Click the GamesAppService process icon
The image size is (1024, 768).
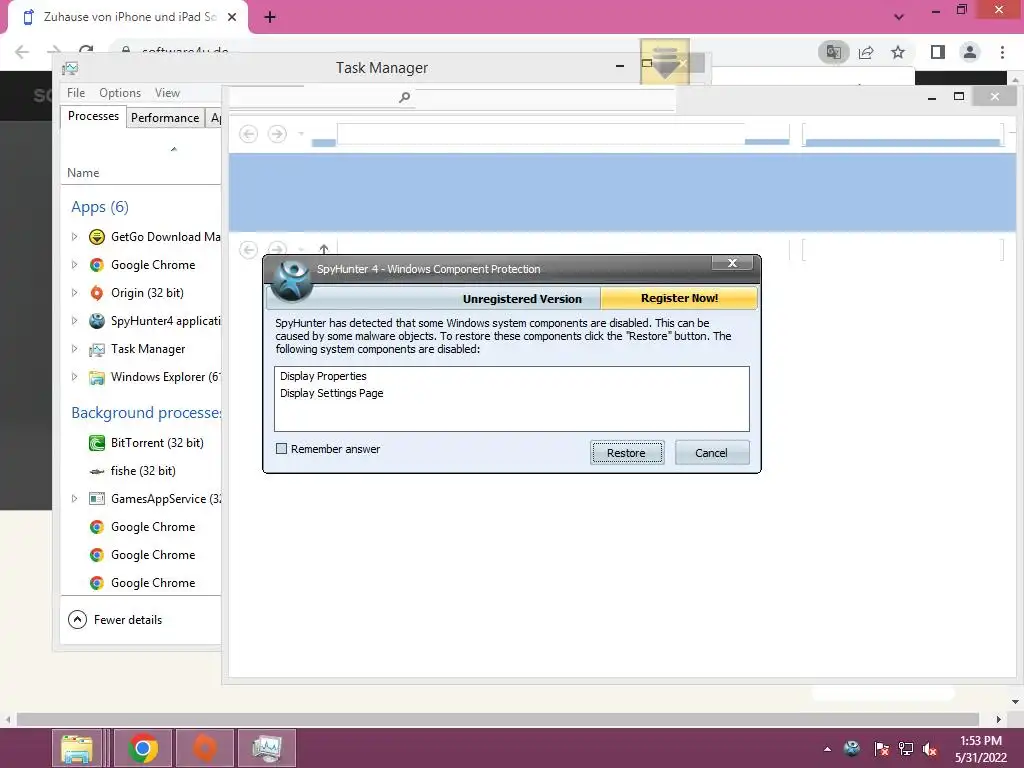(x=97, y=499)
